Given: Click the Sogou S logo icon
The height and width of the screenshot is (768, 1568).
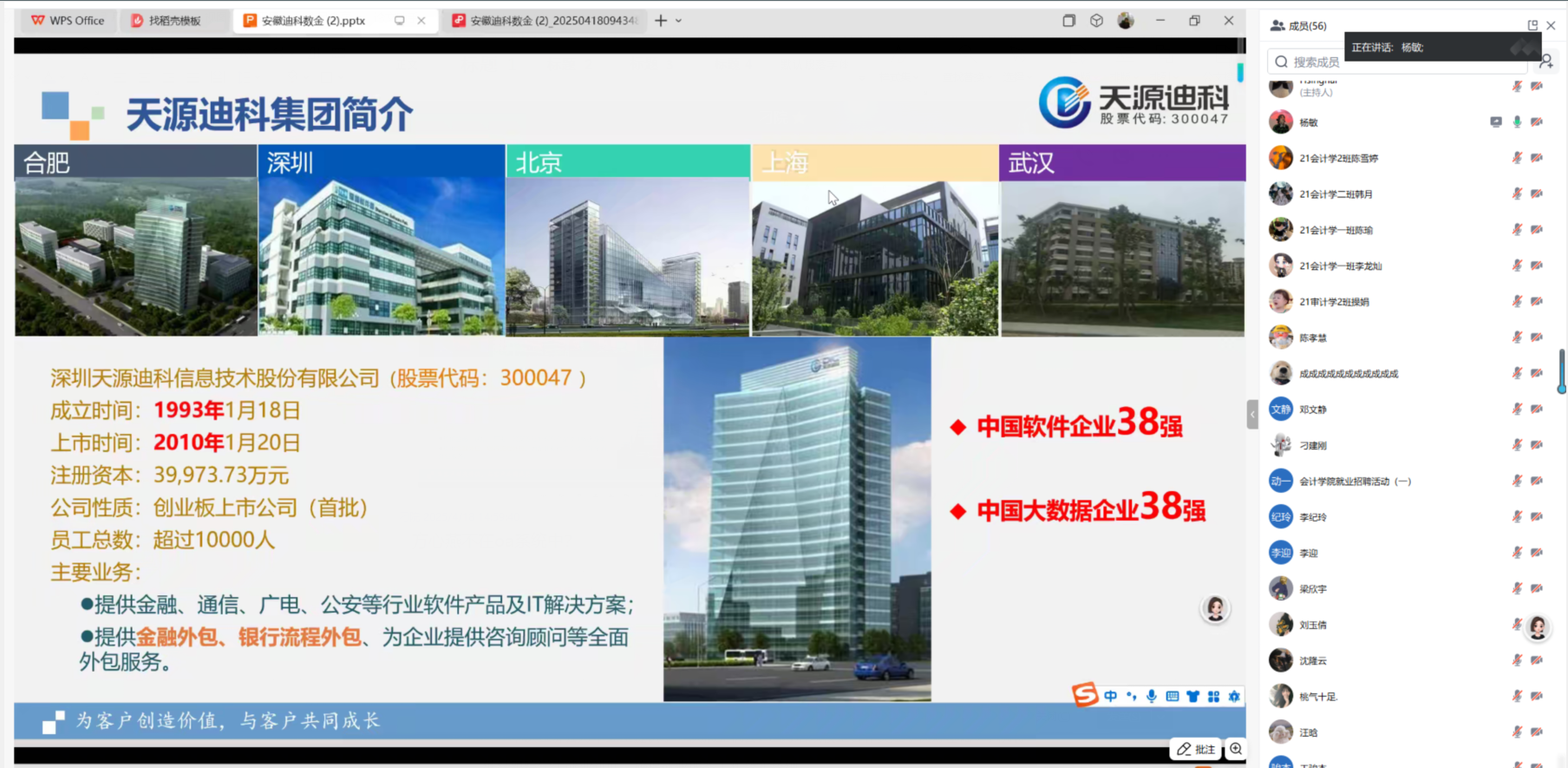Looking at the screenshot, I should point(1084,694).
